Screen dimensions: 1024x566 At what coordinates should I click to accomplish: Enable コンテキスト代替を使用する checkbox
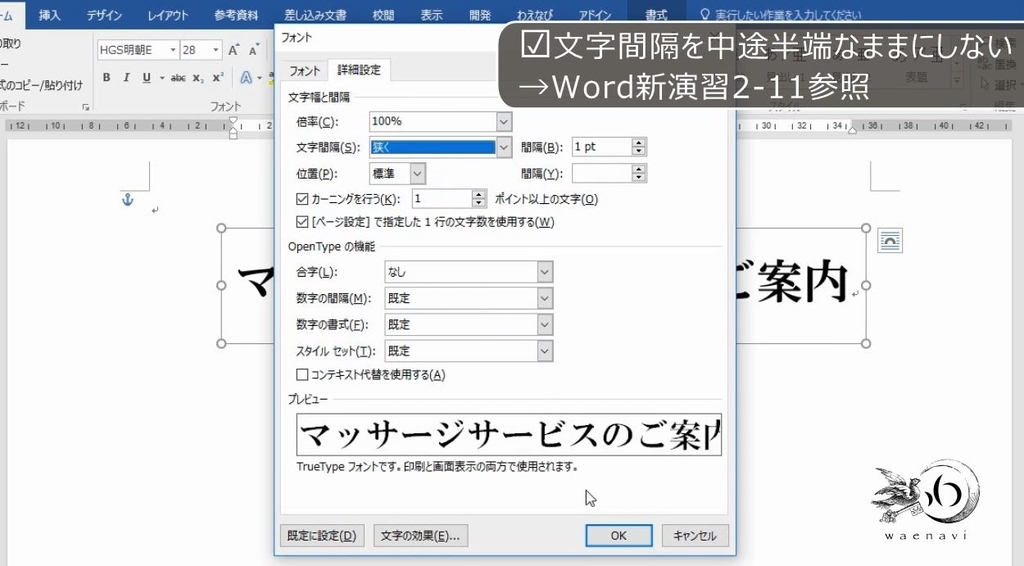point(302,375)
